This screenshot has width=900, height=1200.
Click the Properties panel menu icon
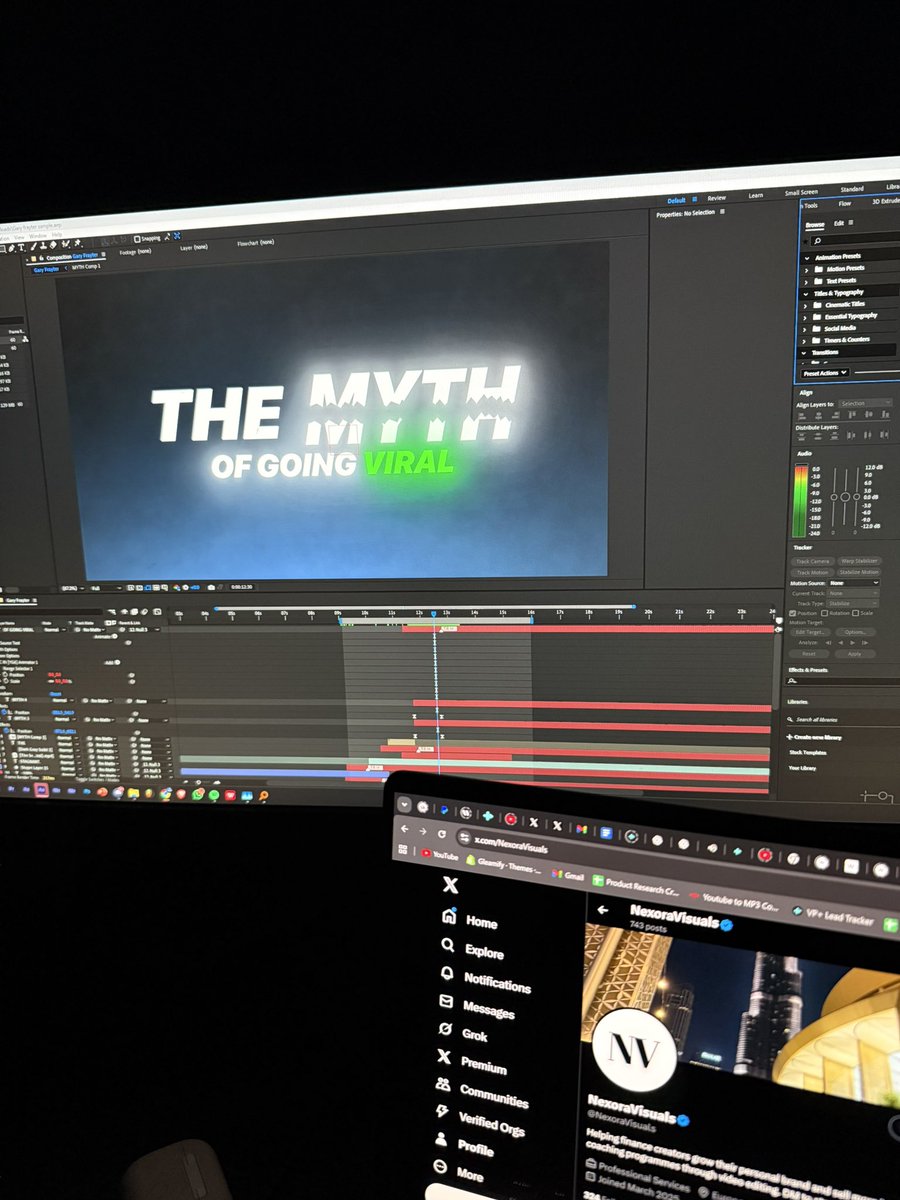[723, 213]
